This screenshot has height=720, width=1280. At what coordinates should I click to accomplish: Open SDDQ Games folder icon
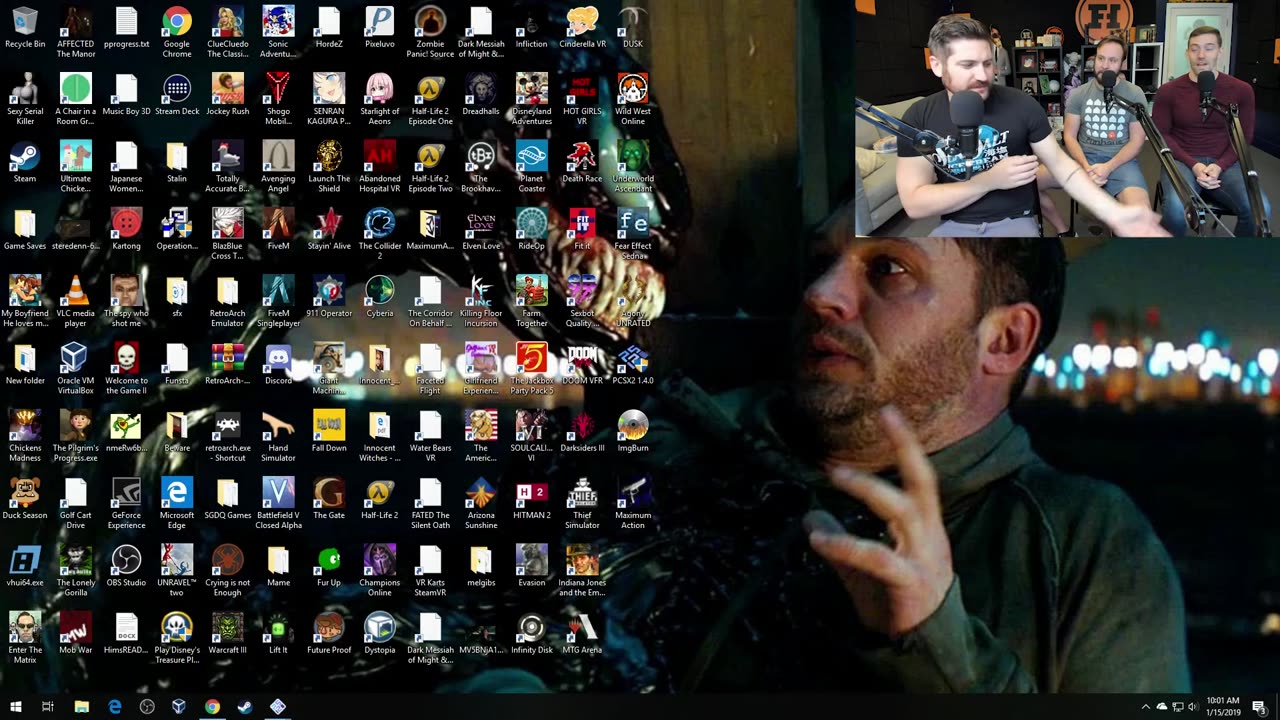(x=227, y=500)
